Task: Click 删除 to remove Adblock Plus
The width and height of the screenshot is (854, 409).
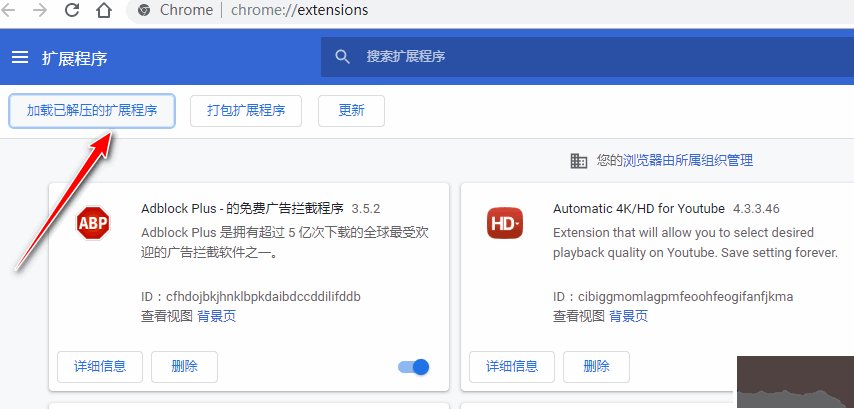Action: [x=185, y=367]
